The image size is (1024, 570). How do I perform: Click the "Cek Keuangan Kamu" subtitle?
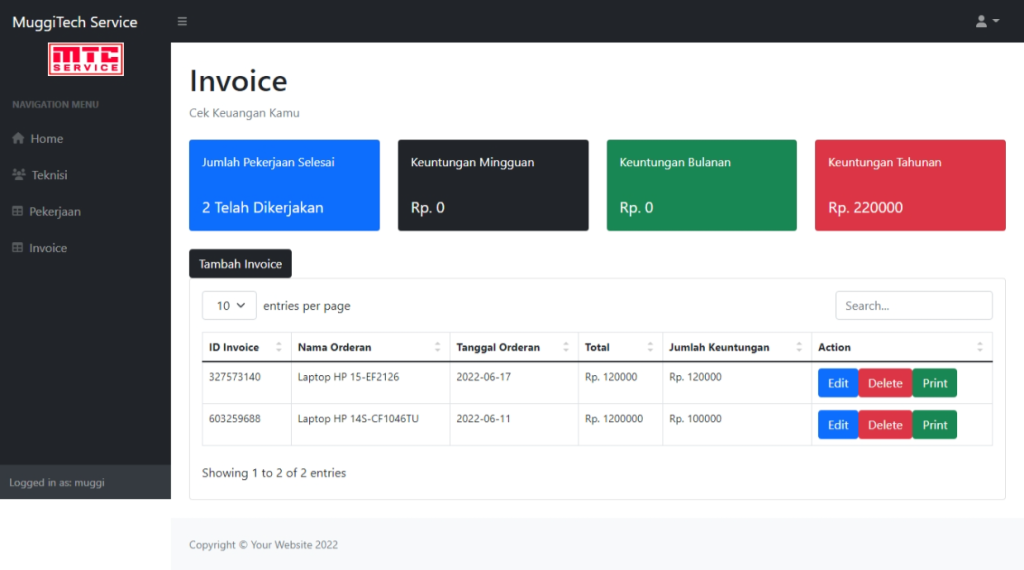pyautogui.click(x=244, y=113)
